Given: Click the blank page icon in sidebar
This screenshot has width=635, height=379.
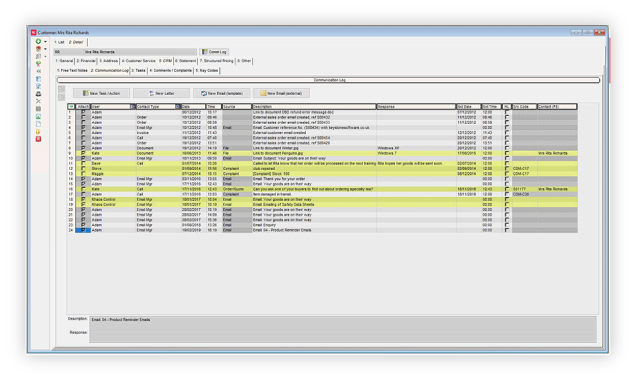Looking at the screenshot, I should tap(38, 124).
